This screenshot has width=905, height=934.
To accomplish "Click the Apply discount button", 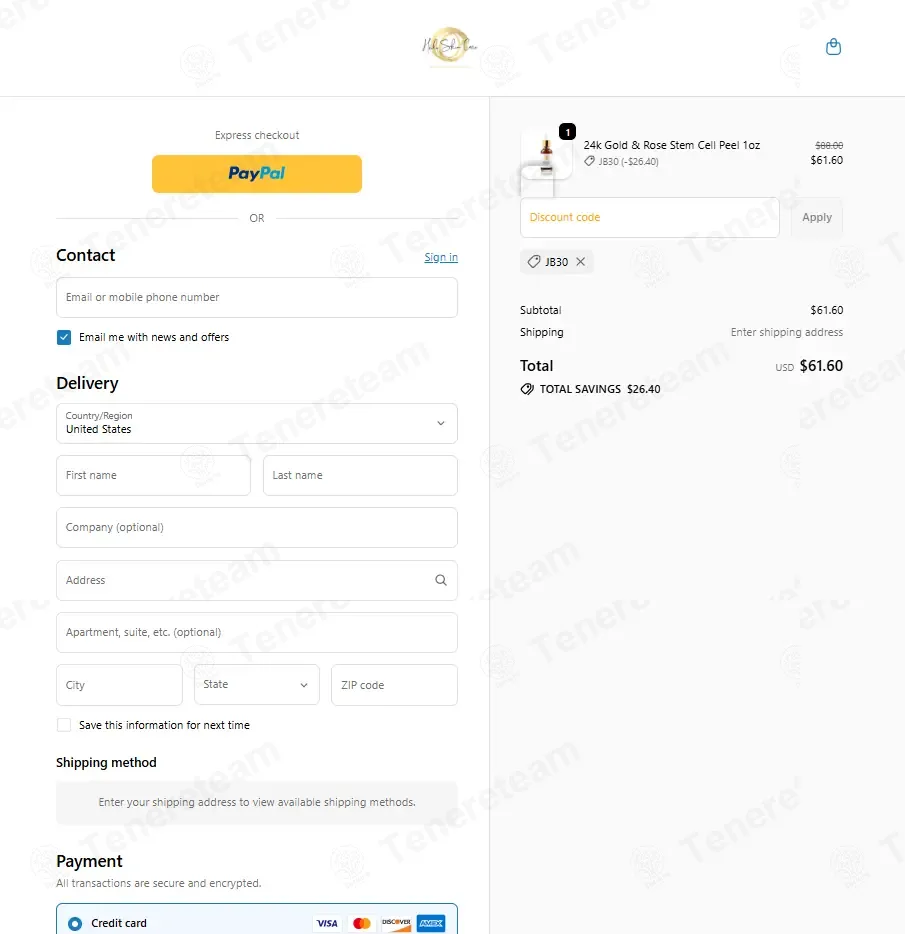I will click(x=816, y=217).
